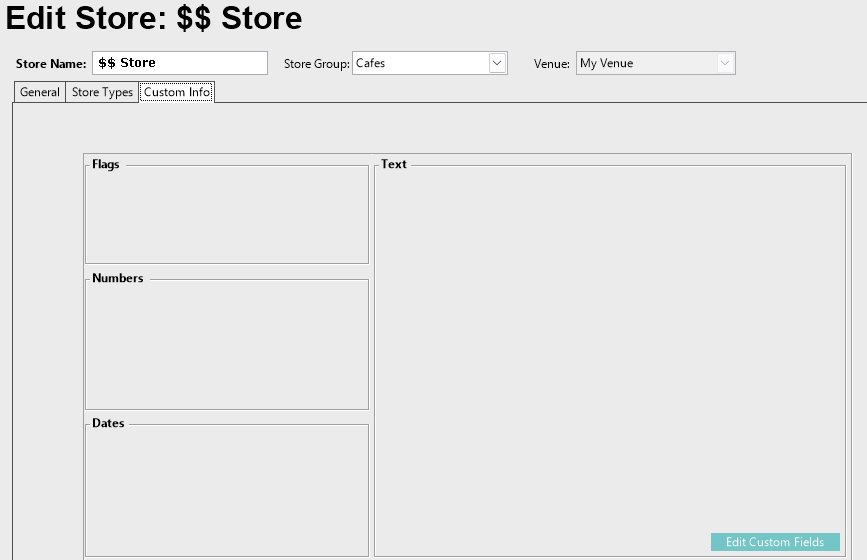867x560 pixels.
Task: Click inside the empty Numbers panel
Action: [x=226, y=346]
